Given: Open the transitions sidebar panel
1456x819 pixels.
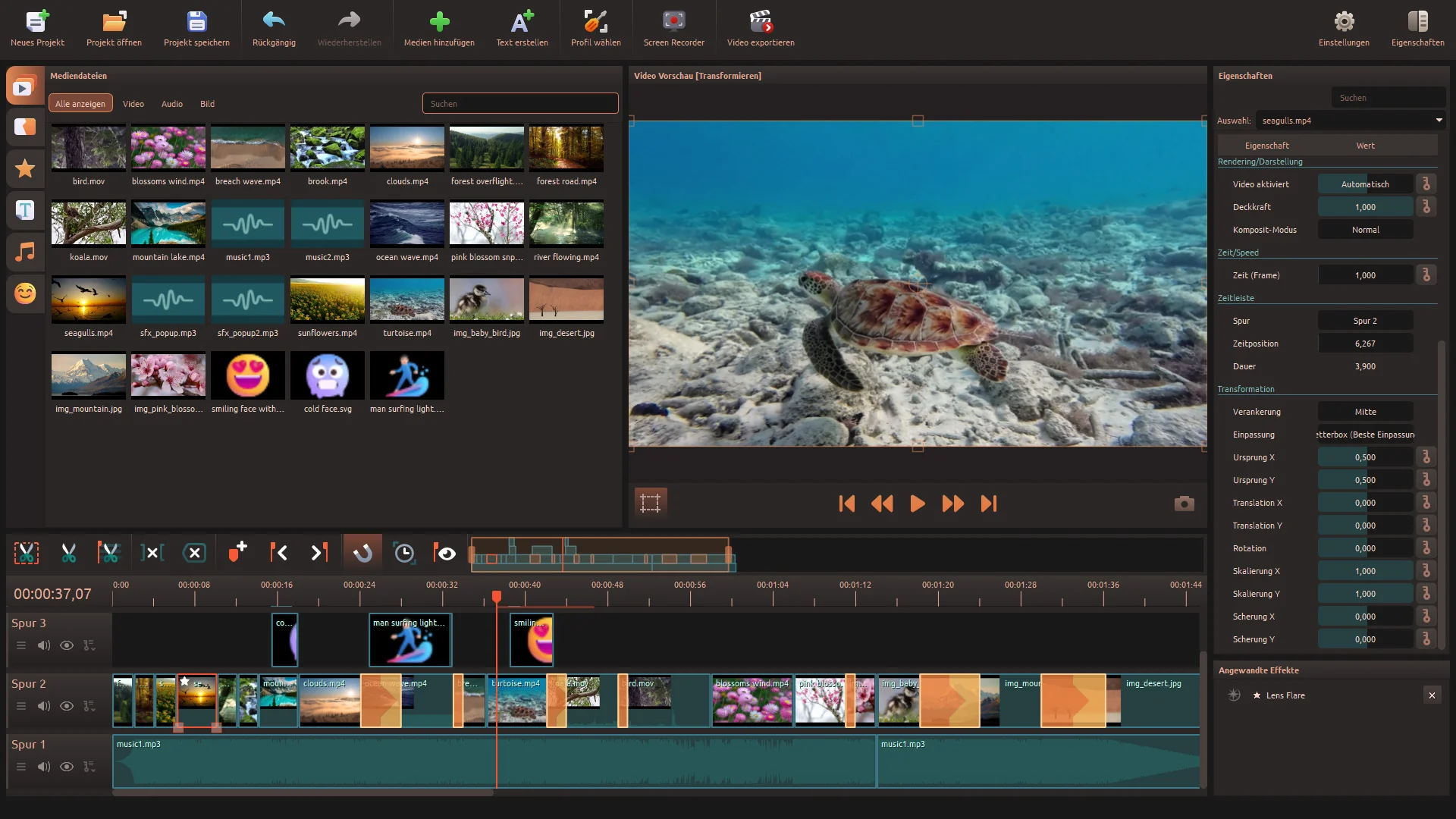Looking at the screenshot, I should click(24, 127).
